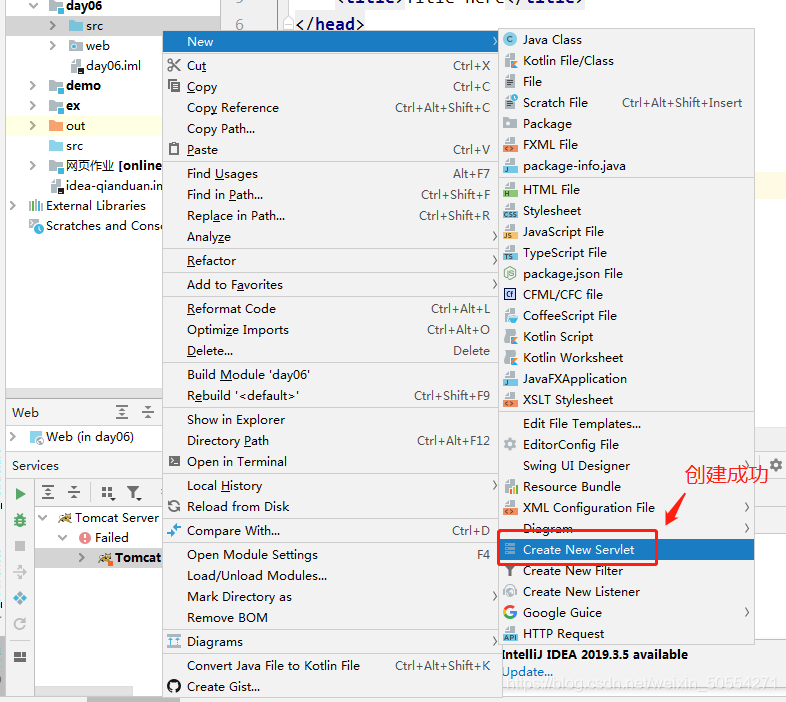
Task: Choose Java Class from New submenu
Action: 627,40
